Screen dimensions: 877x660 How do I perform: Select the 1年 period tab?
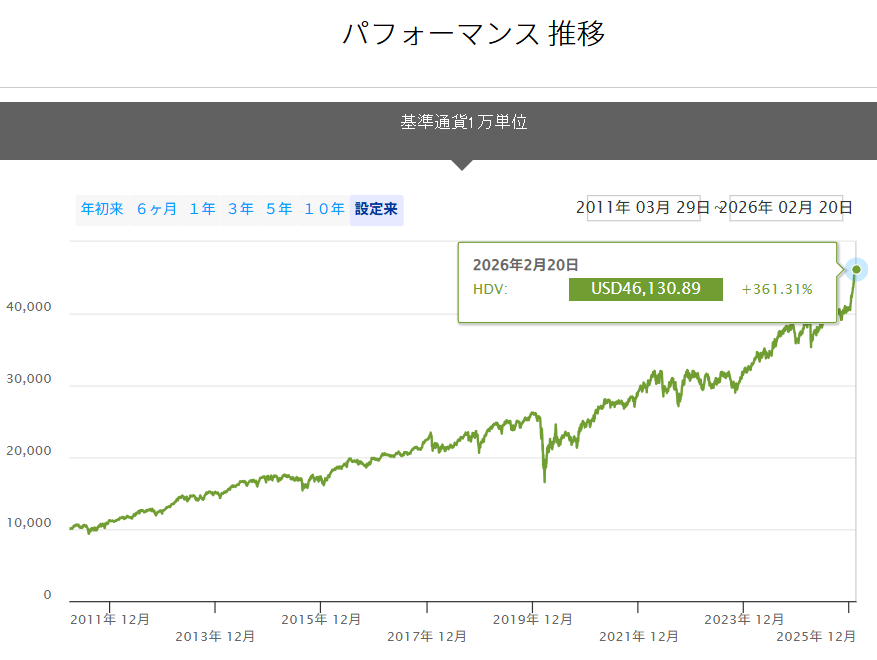tap(202, 209)
